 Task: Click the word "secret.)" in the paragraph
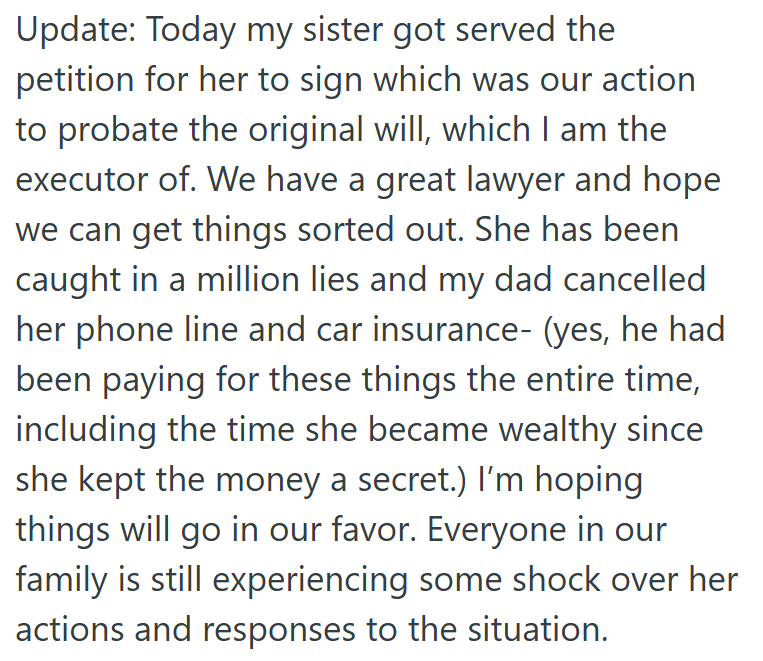(412, 481)
